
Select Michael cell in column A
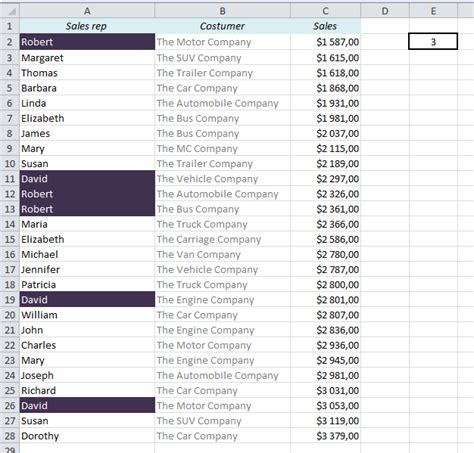pyautogui.click(x=87, y=254)
